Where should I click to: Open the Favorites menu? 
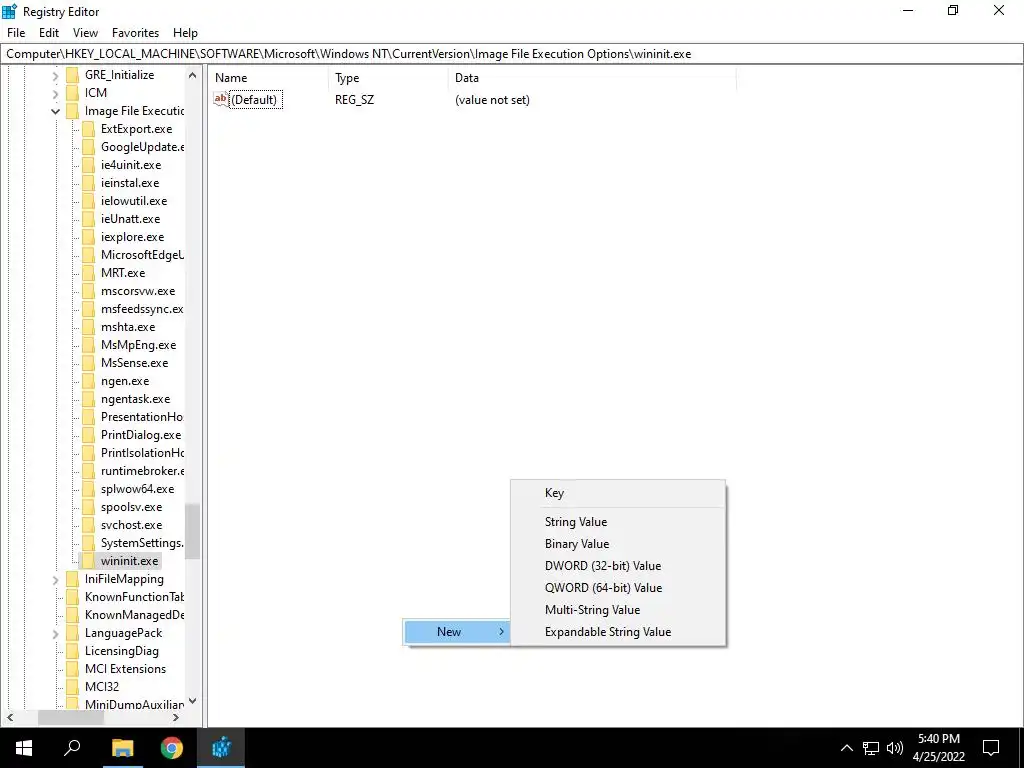tap(135, 33)
